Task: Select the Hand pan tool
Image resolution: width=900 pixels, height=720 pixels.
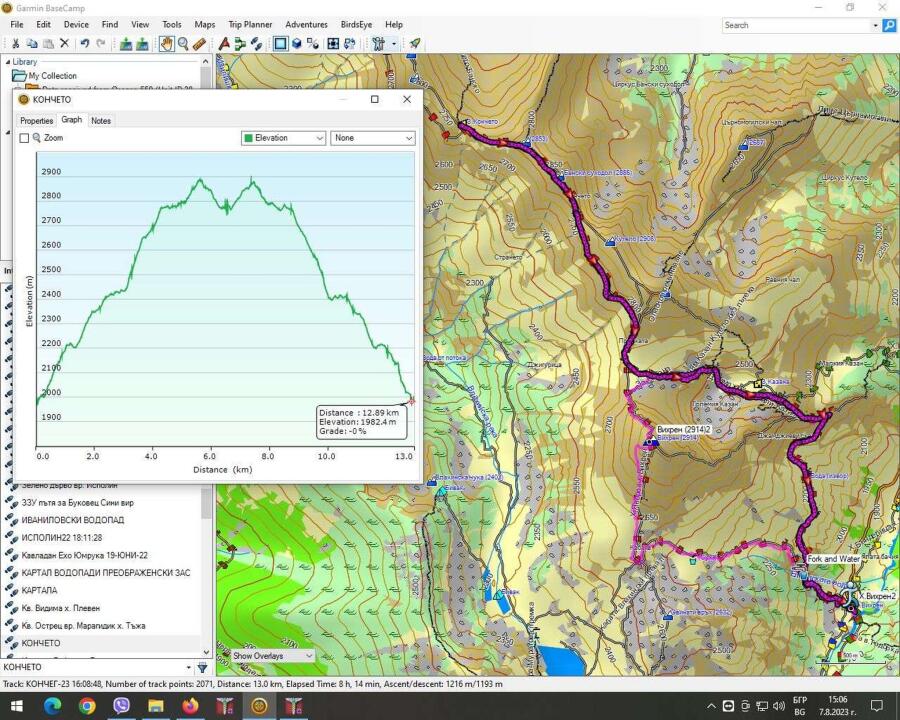Action: [166, 44]
